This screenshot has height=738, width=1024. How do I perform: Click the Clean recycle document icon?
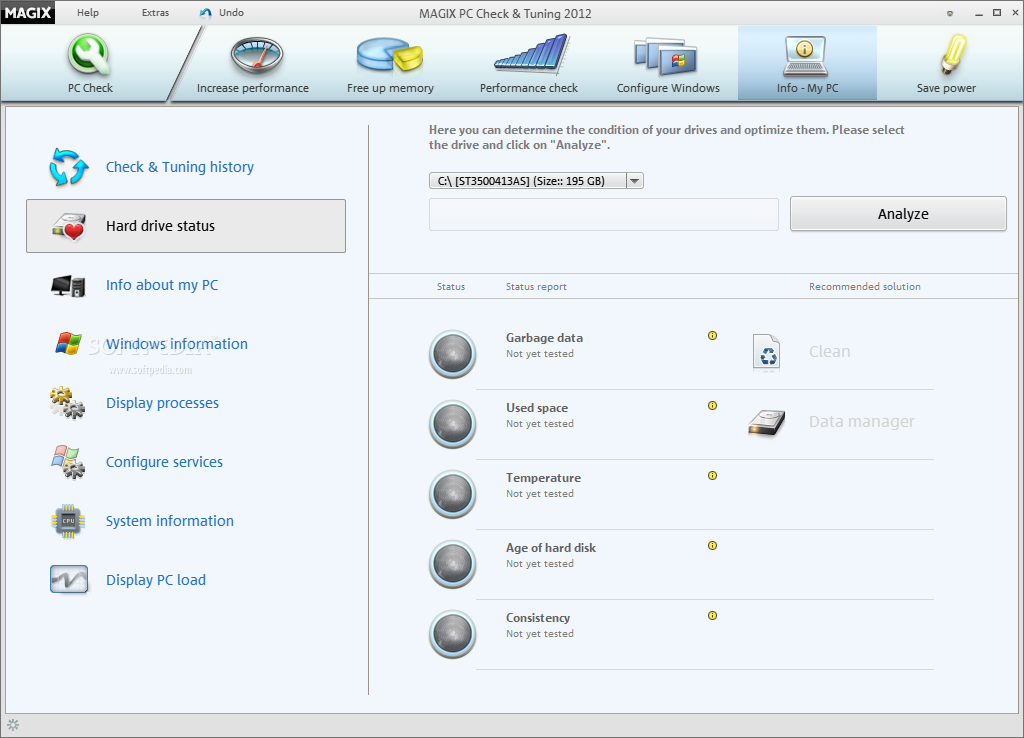pos(766,353)
